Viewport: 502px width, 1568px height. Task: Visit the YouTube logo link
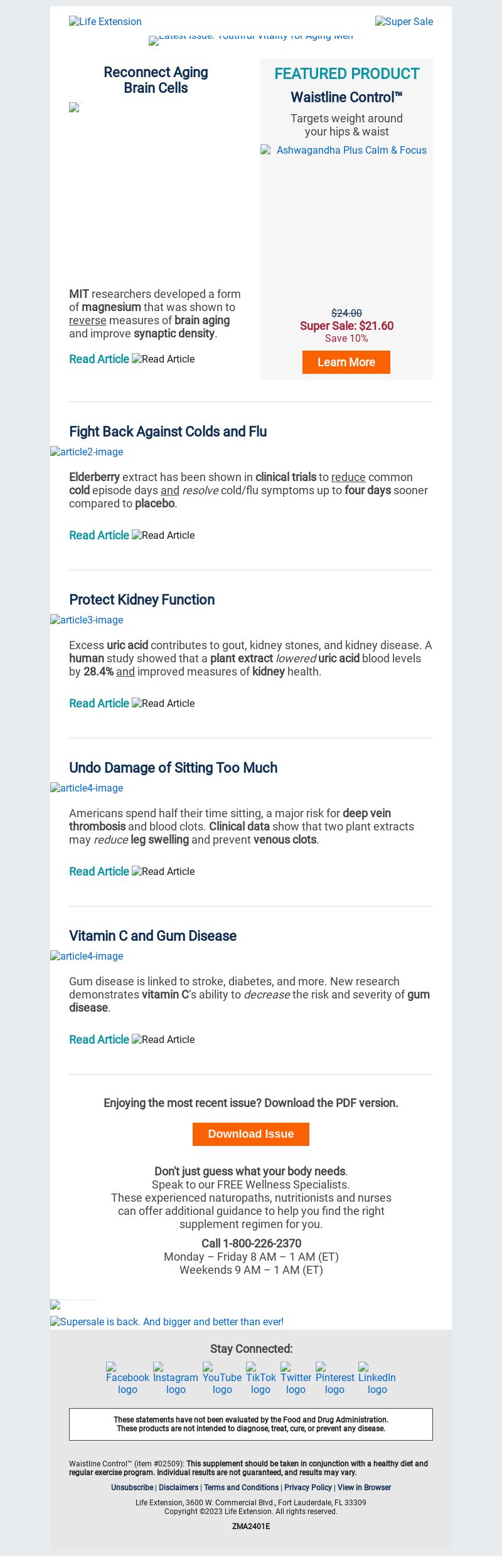222,1379
